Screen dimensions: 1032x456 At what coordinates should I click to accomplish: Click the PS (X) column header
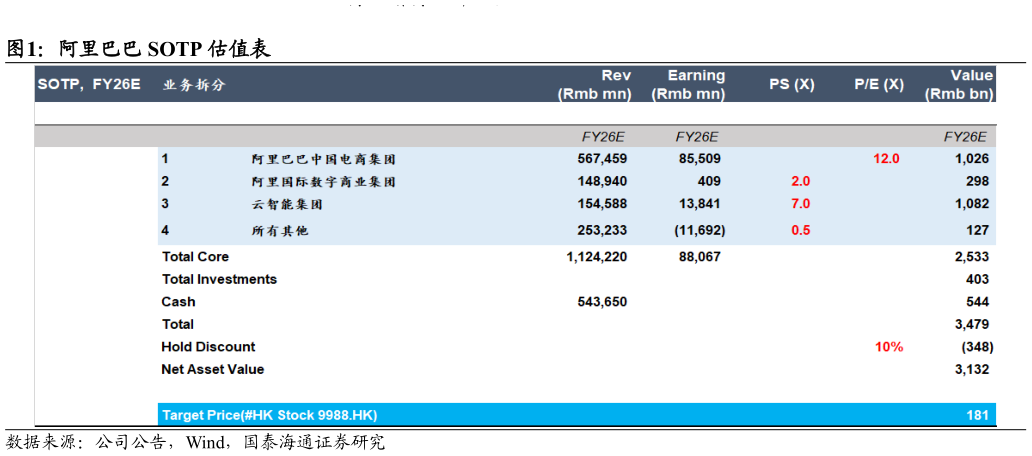(x=791, y=85)
